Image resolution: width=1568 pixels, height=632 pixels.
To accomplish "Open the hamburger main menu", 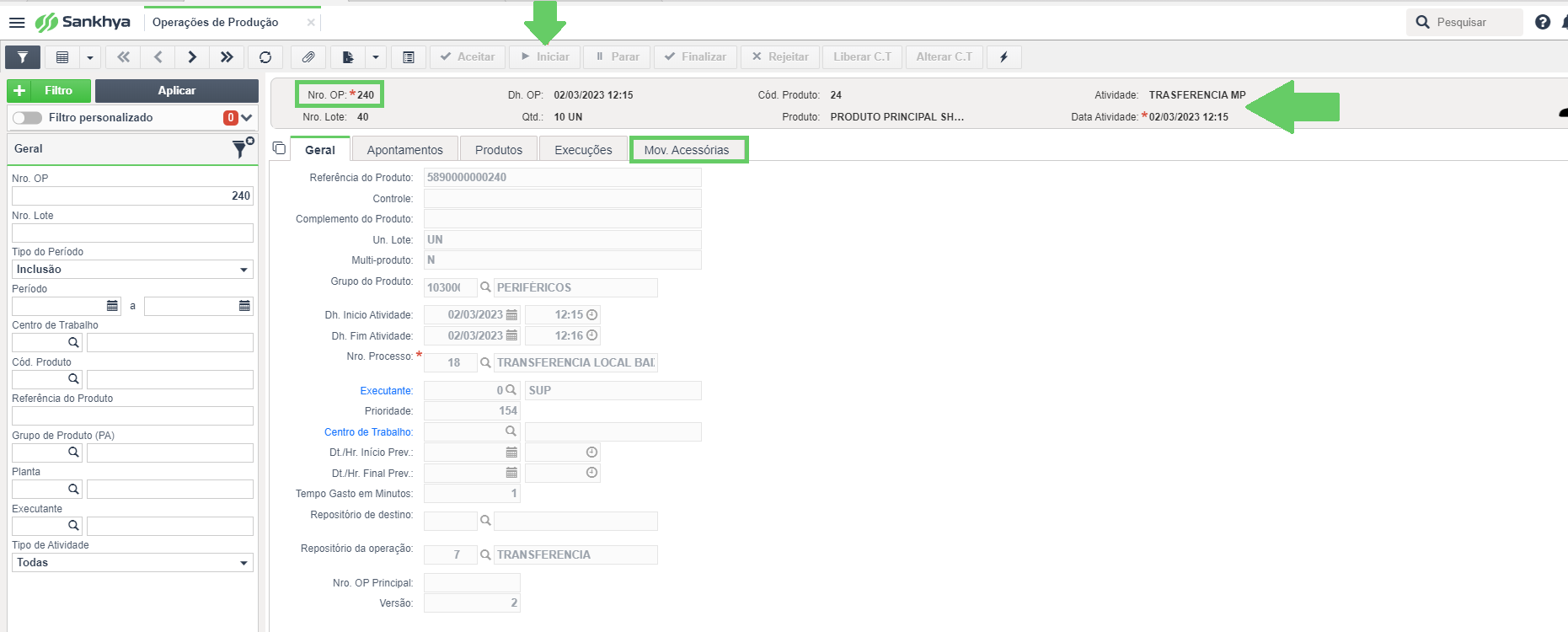I will click(x=17, y=22).
